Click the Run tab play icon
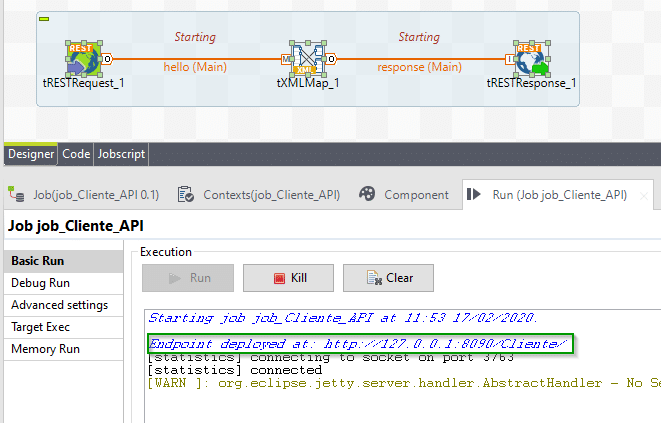Image resolution: width=661 pixels, height=423 pixels. pyautogui.click(x=475, y=194)
